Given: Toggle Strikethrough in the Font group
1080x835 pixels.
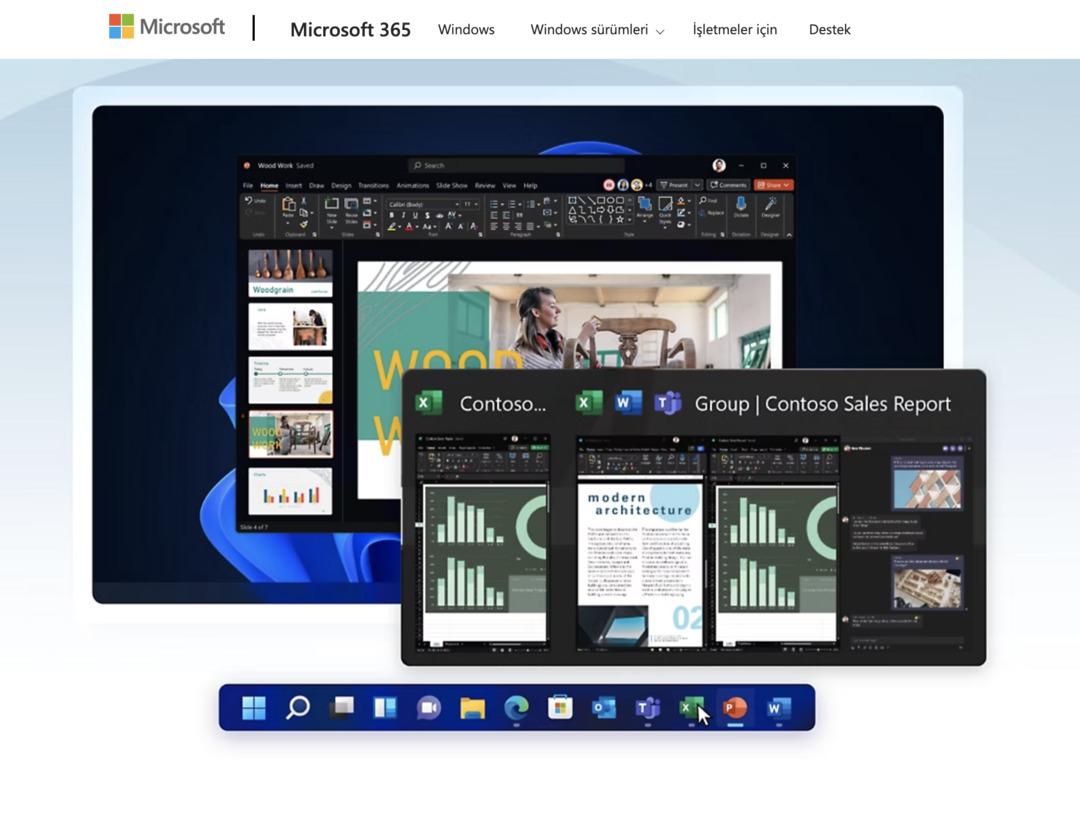Looking at the screenshot, I should [x=440, y=216].
